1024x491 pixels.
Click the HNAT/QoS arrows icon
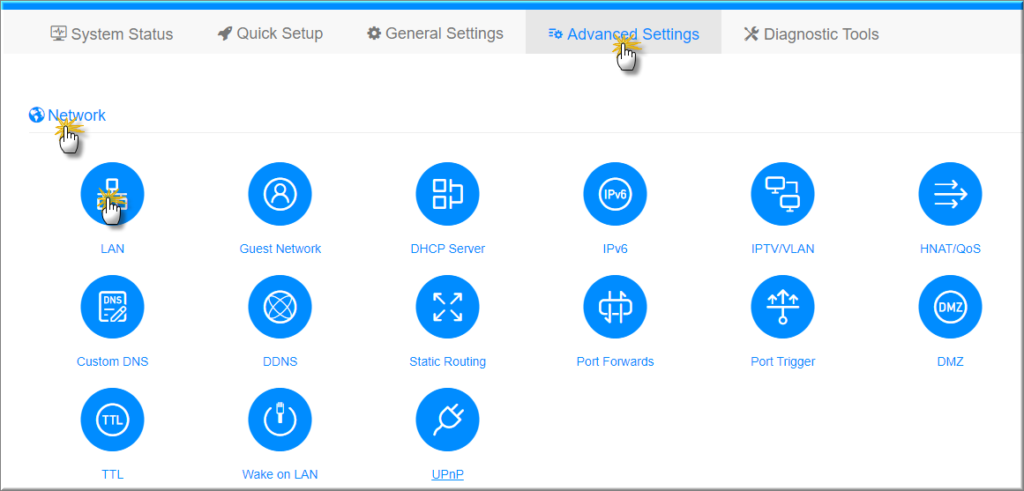click(950, 194)
